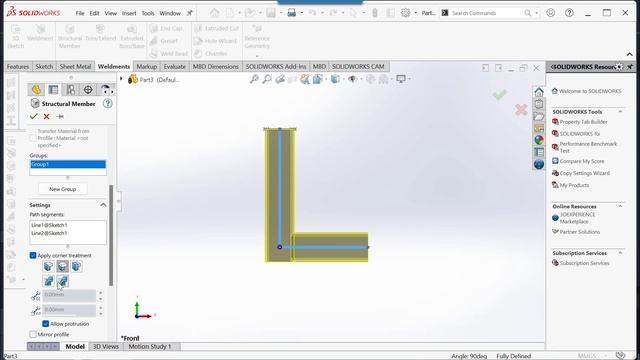The width and height of the screenshot is (640, 360).
Task: Open the Options gear dropdown arrow
Action: (x=416, y=13)
